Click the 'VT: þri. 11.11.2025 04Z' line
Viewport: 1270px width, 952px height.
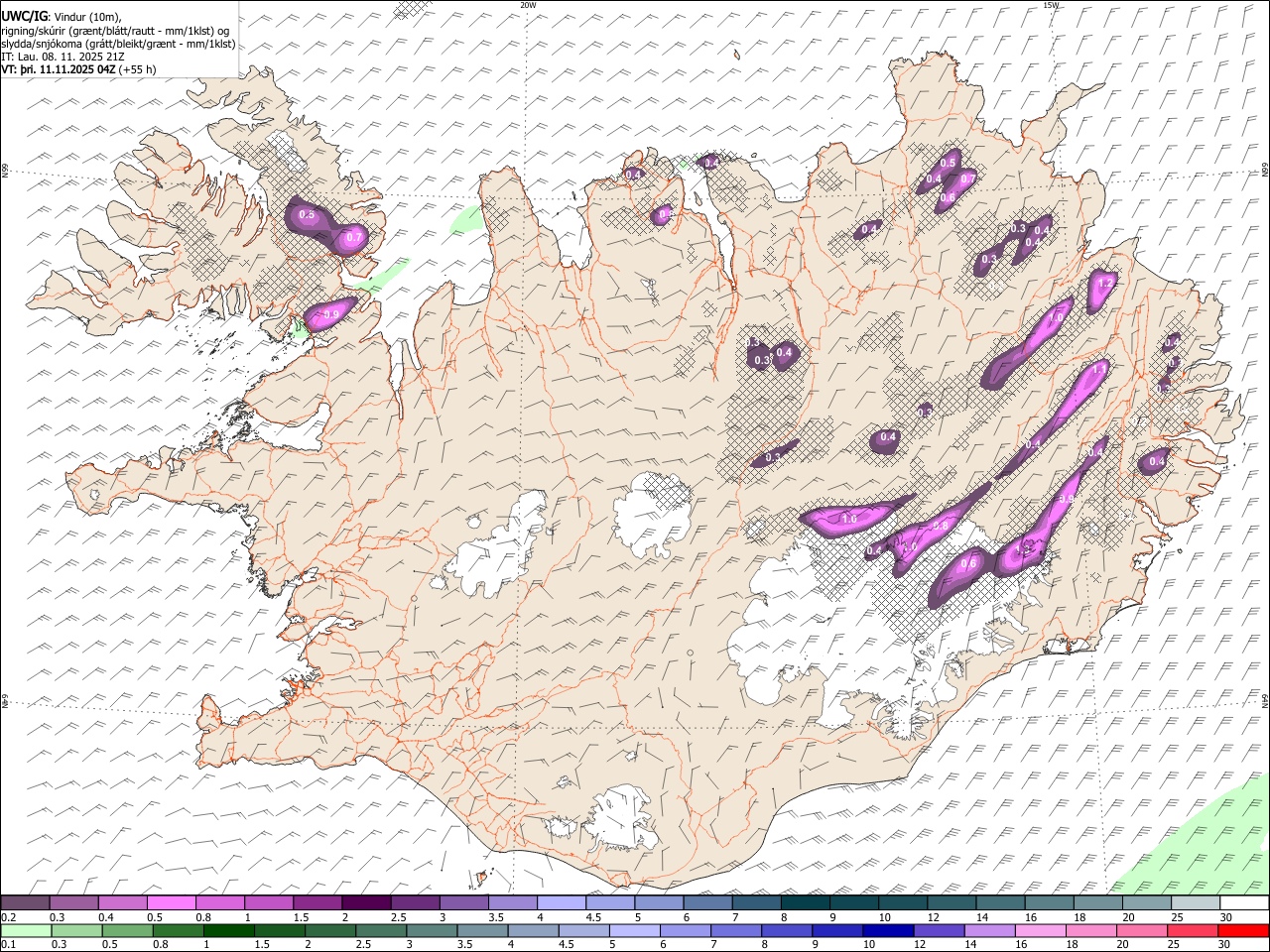click(x=60, y=69)
